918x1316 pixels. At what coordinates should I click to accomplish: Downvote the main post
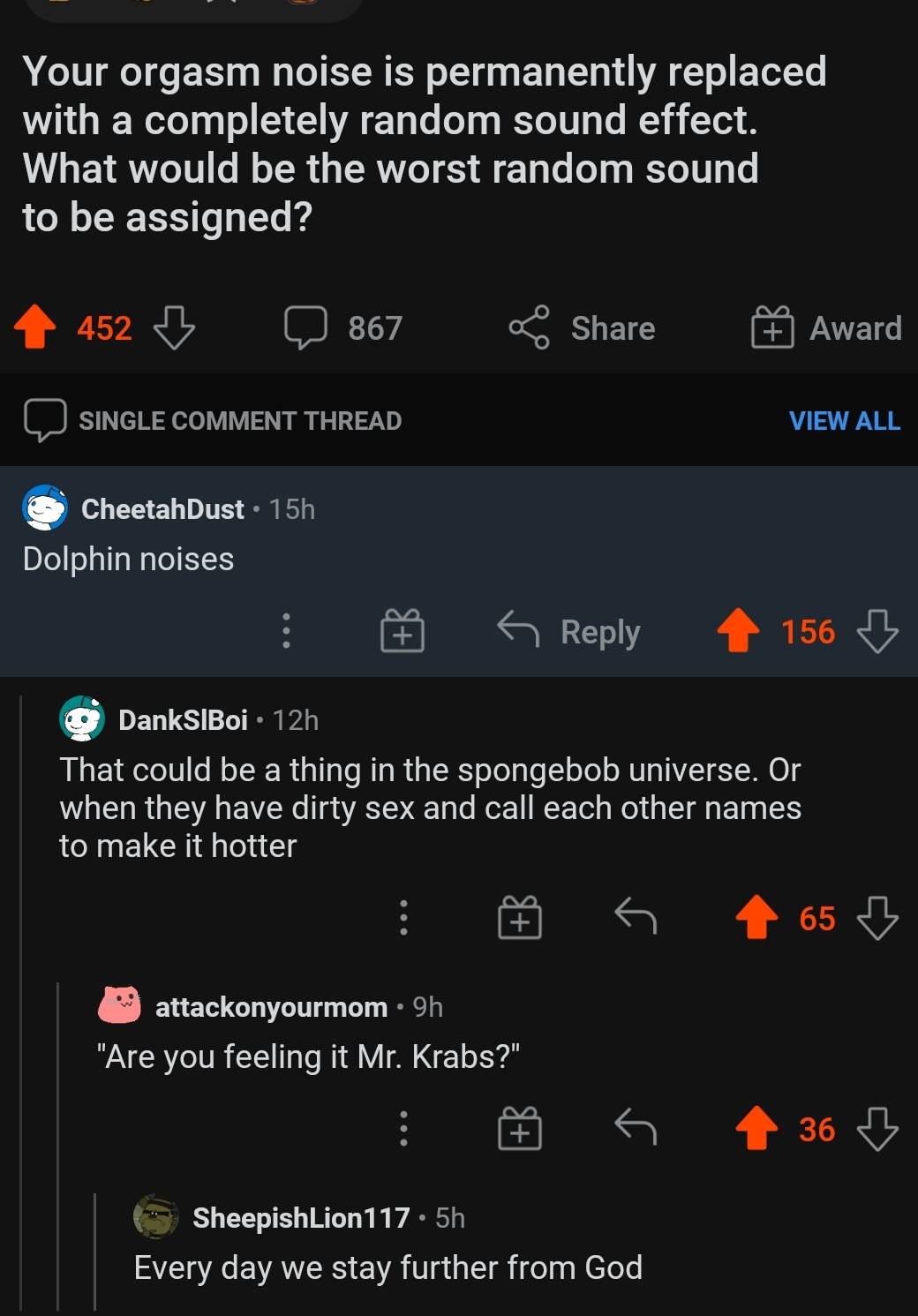pyautogui.click(x=174, y=327)
